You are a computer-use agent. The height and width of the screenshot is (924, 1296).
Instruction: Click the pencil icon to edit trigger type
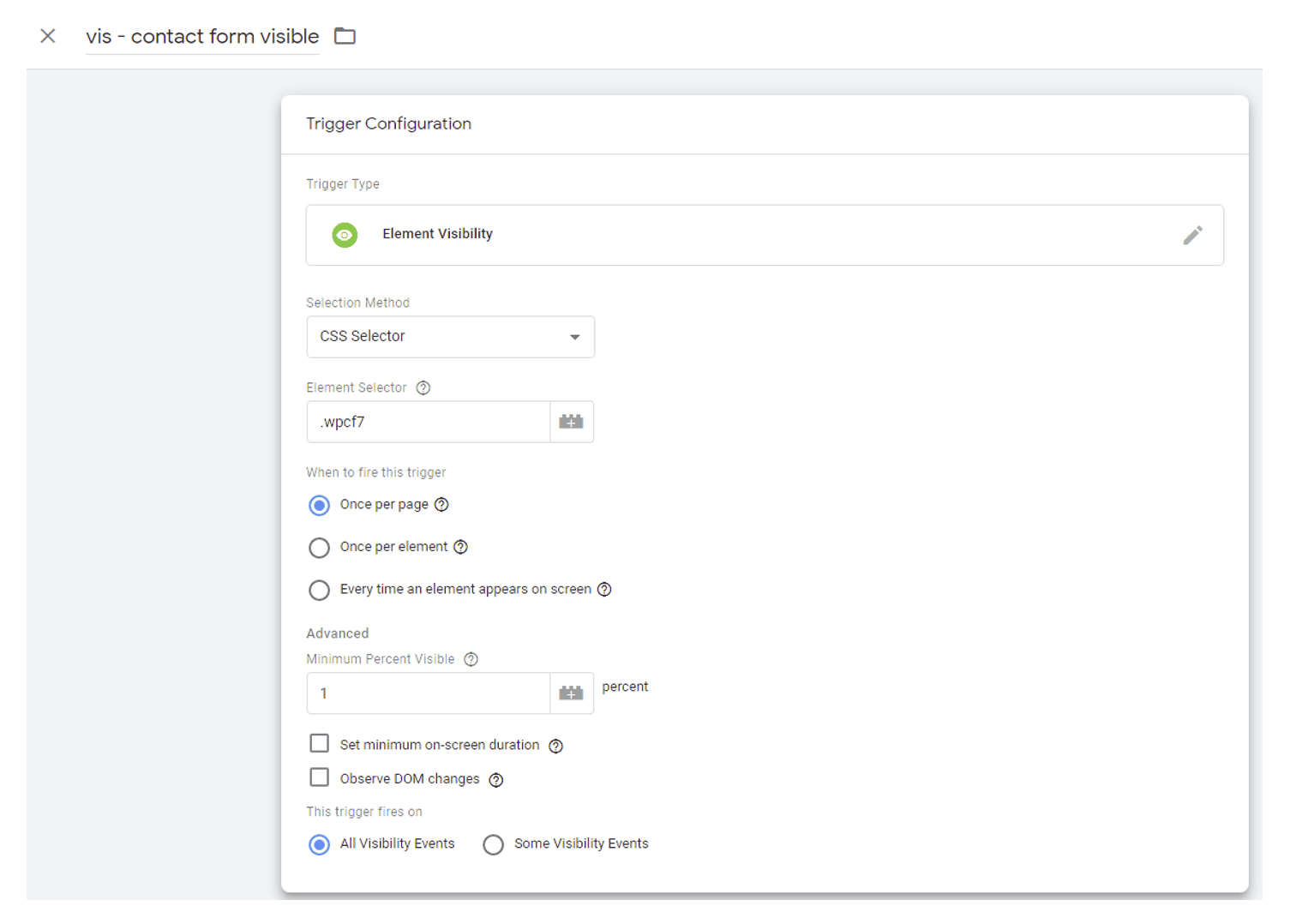tap(1192, 235)
